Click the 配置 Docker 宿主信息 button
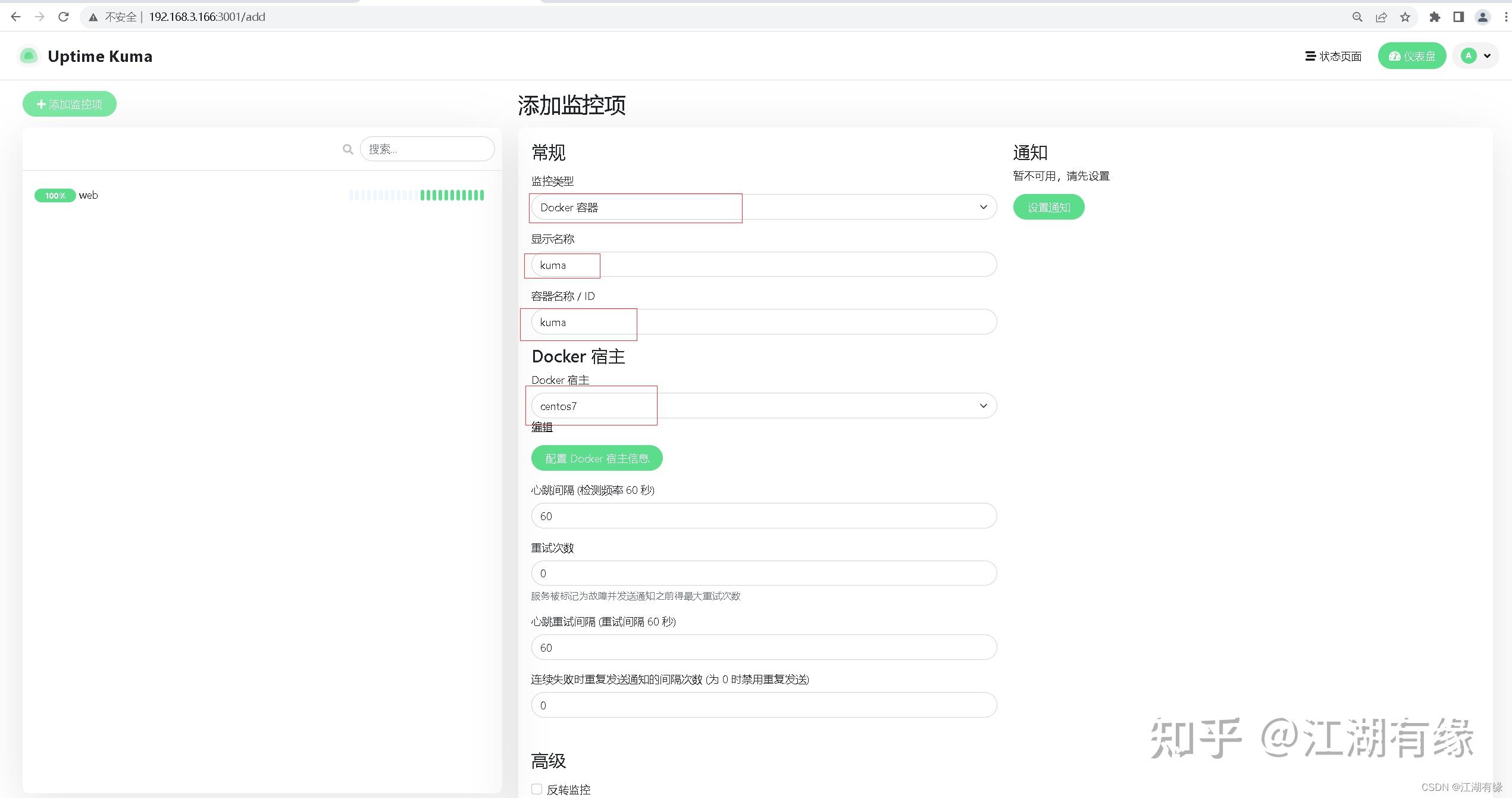The image size is (1512, 798). [596, 458]
